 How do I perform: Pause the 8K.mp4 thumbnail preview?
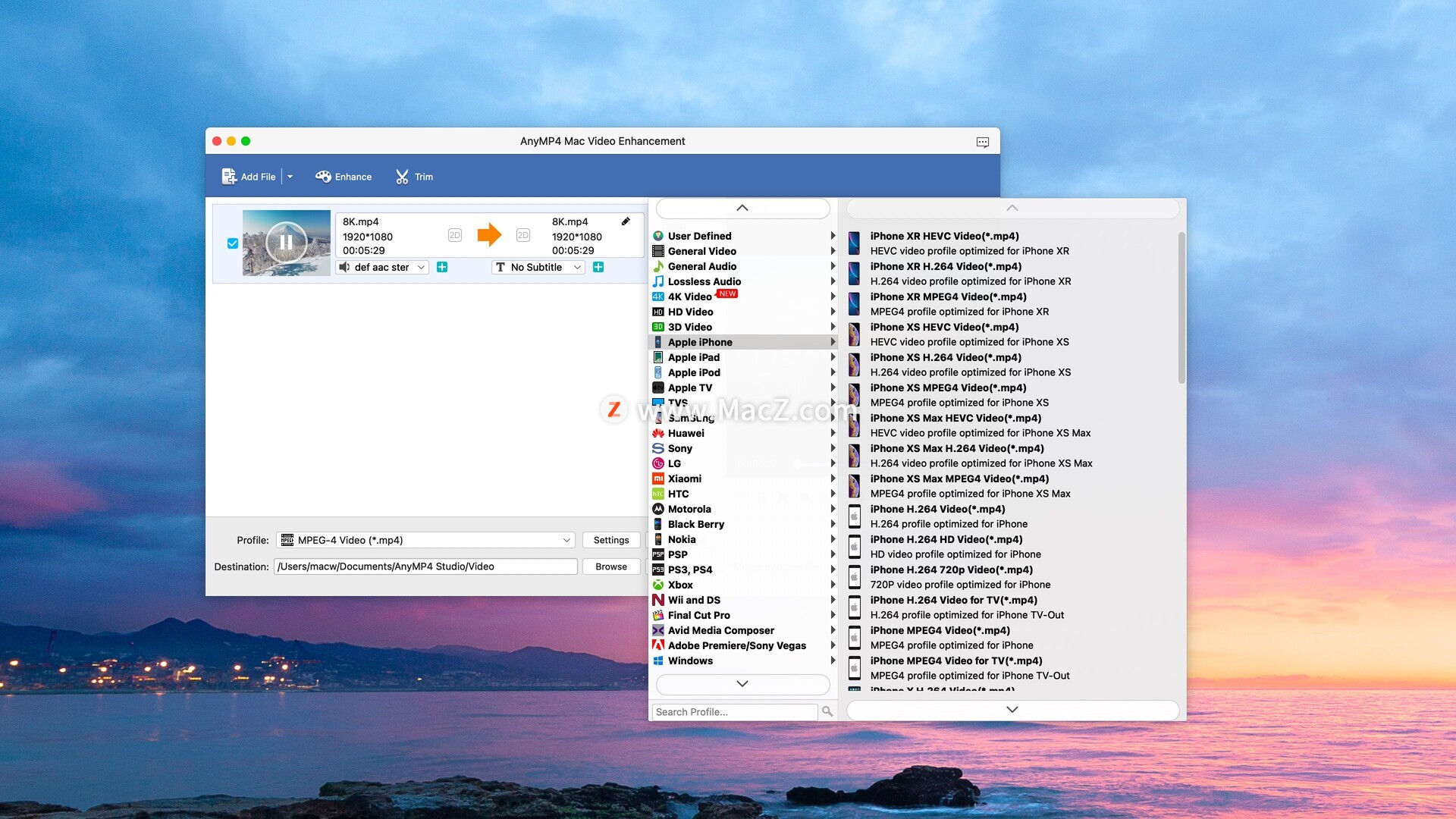point(286,243)
